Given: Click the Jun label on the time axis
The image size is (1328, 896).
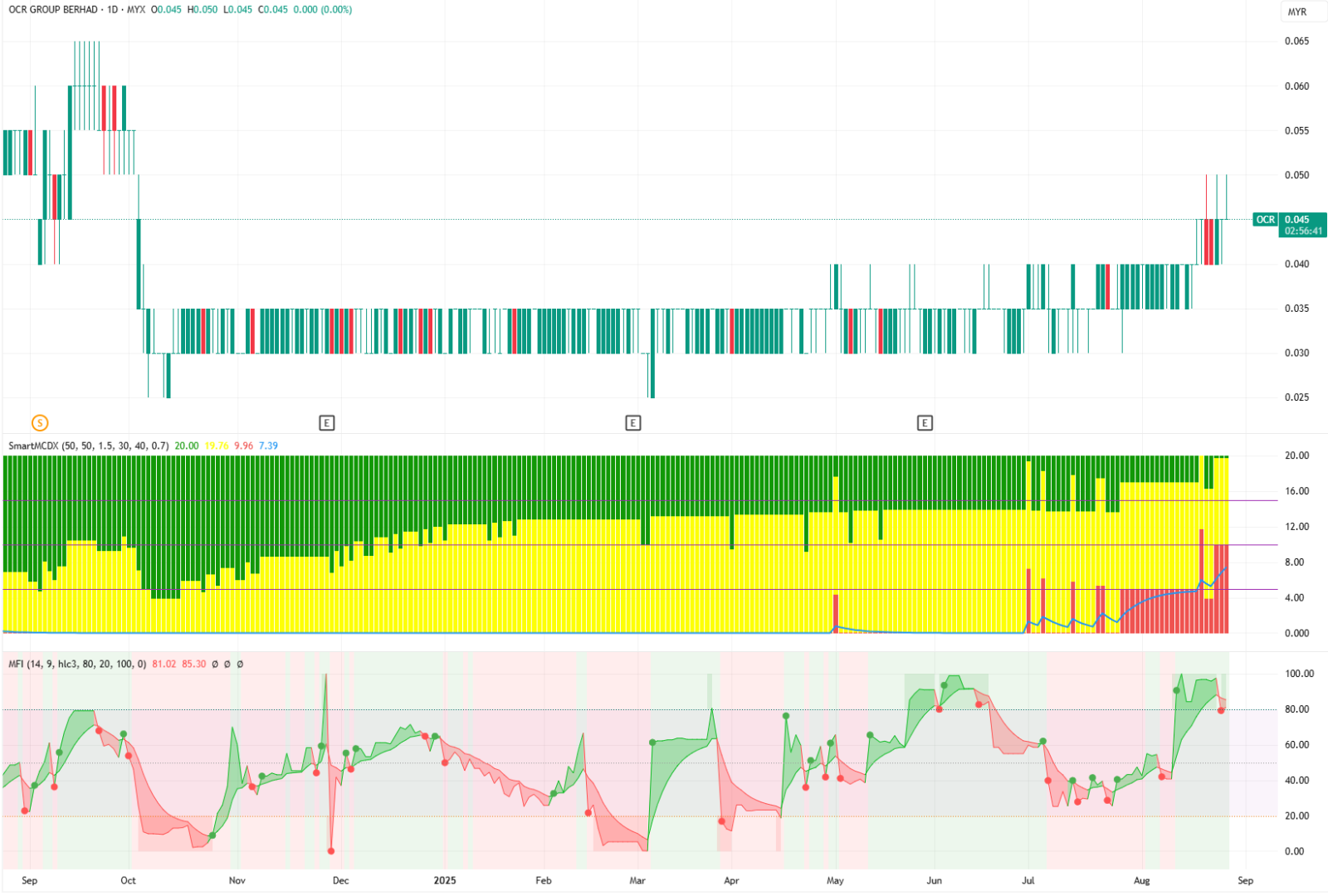Looking at the screenshot, I should pos(935,881).
